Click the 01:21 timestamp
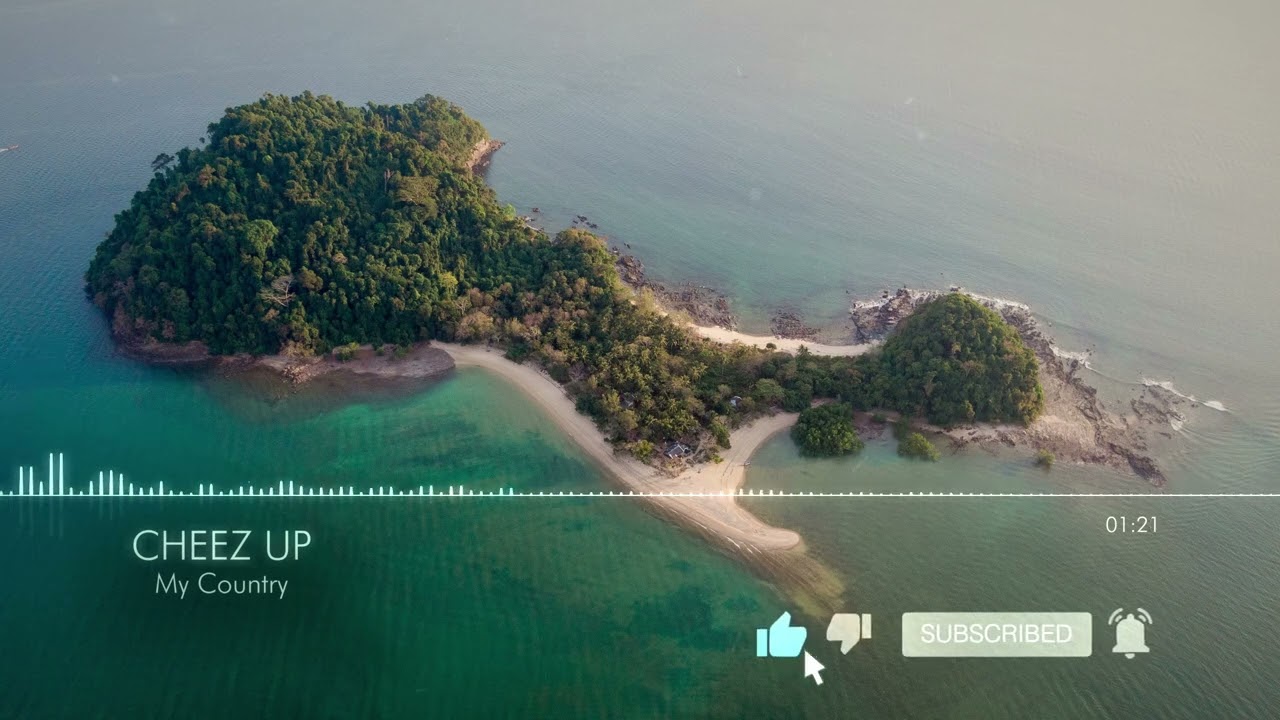This screenshot has height=720, width=1280. [1132, 524]
